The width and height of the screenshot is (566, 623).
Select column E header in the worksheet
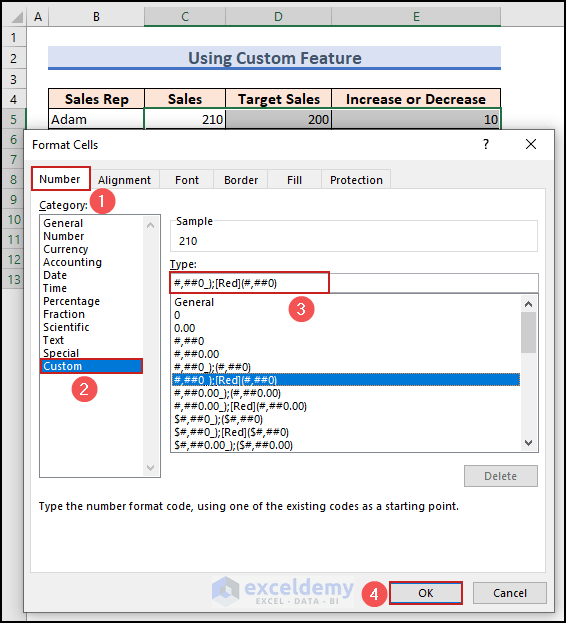pyautogui.click(x=416, y=17)
